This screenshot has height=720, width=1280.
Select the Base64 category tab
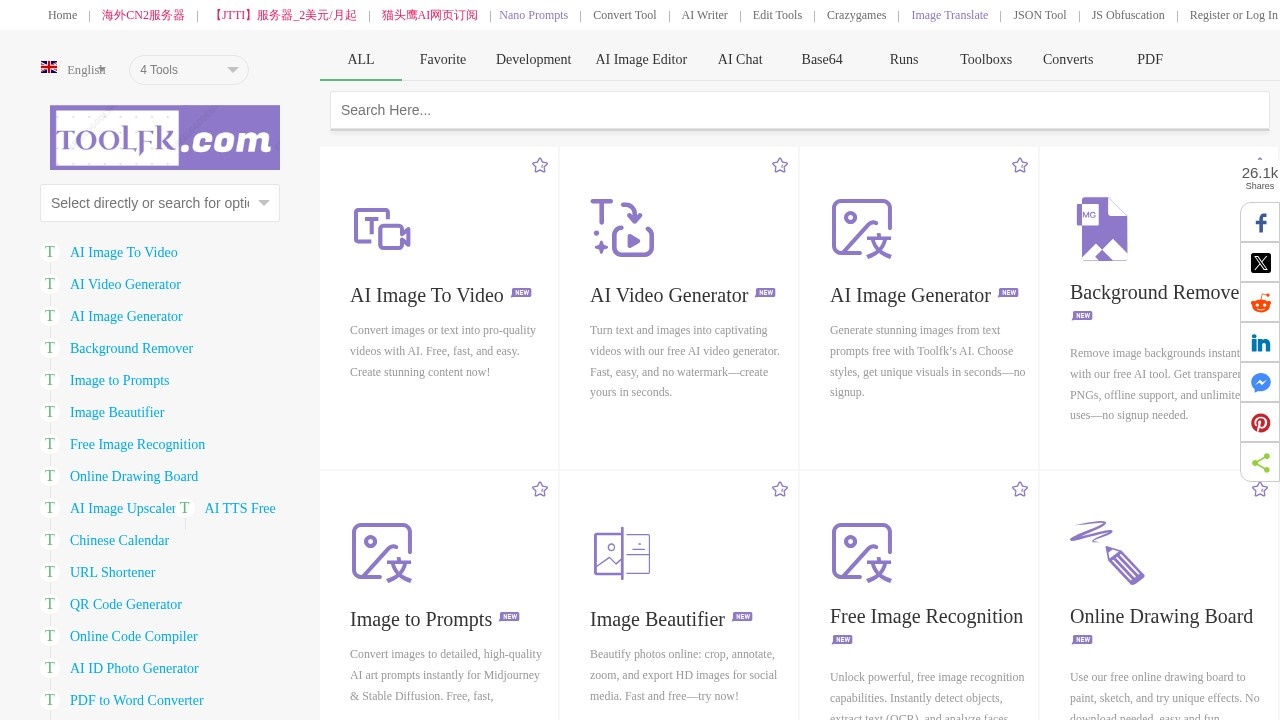(822, 59)
